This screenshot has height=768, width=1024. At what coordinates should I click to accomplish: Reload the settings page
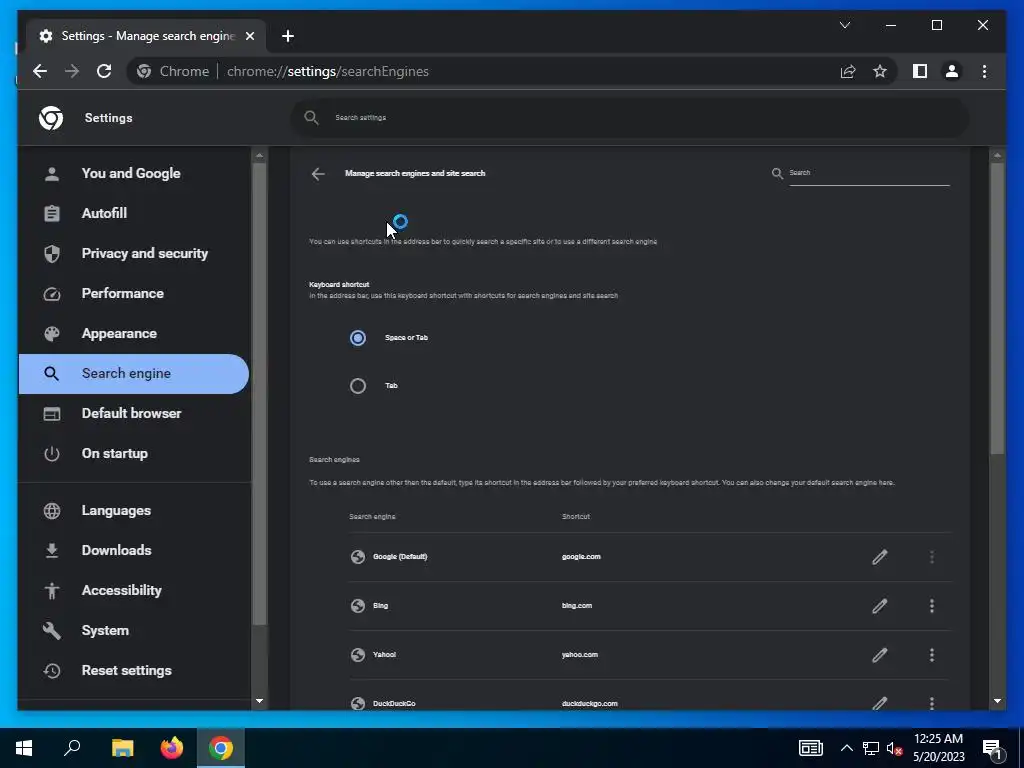[x=104, y=71]
